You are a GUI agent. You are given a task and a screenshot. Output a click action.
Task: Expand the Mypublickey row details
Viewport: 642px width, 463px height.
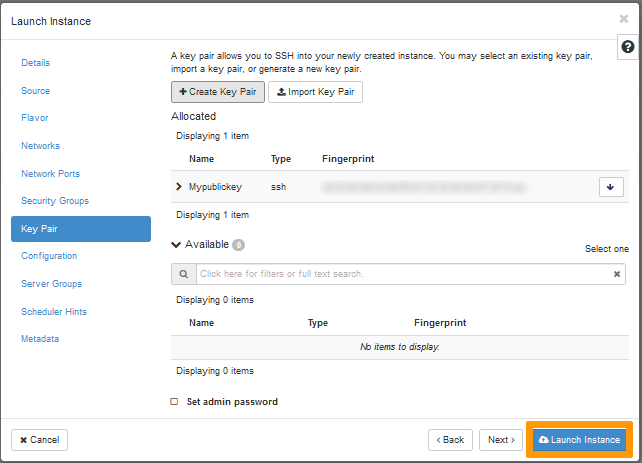(179, 187)
